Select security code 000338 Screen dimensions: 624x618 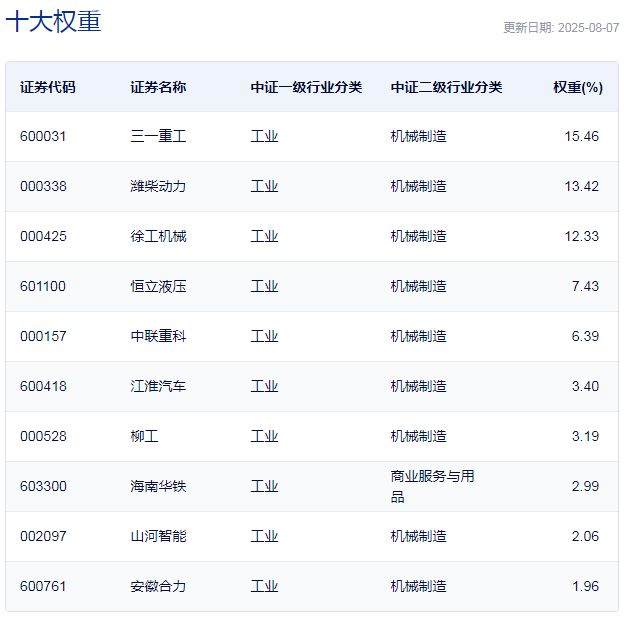click(x=43, y=186)
